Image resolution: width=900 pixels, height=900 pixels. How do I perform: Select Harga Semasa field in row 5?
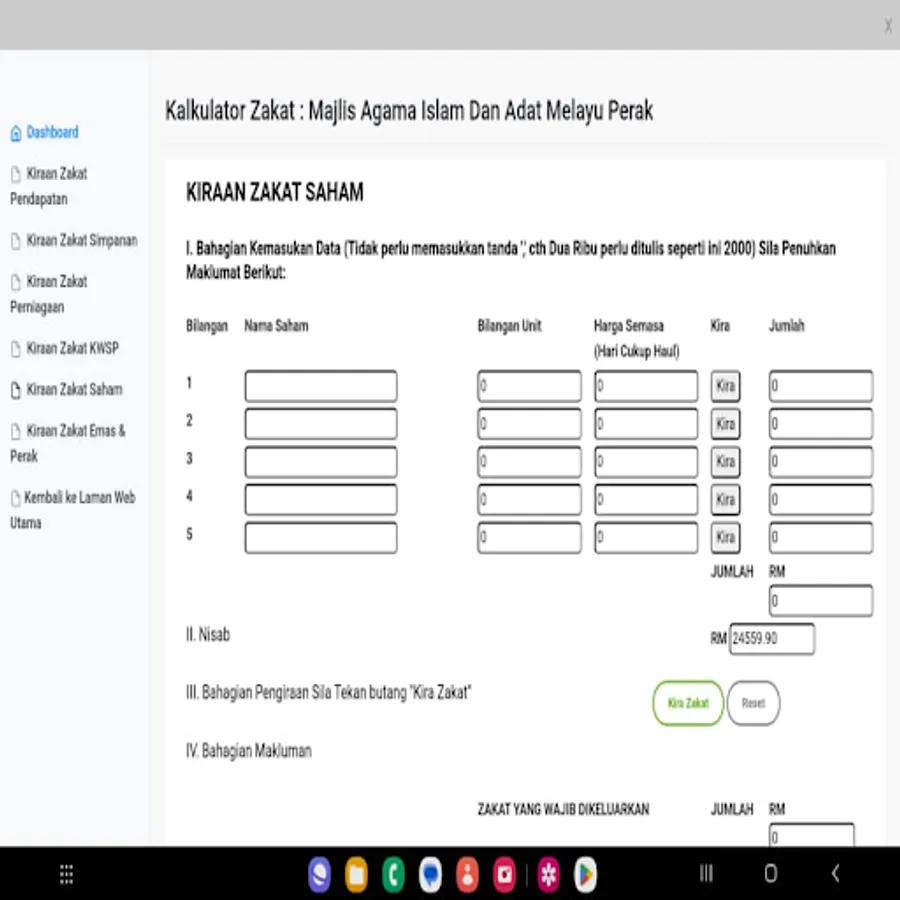pyautogui.click(x=646, y=537)
